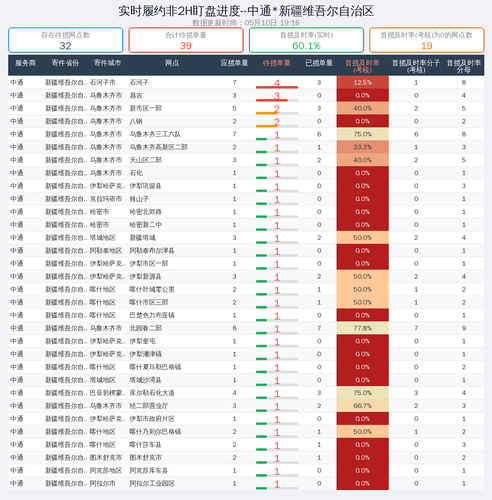Click the 网点 name 伊犁市政府片区
The width and height of the screenshot is (492, 500).
(152, 419)
